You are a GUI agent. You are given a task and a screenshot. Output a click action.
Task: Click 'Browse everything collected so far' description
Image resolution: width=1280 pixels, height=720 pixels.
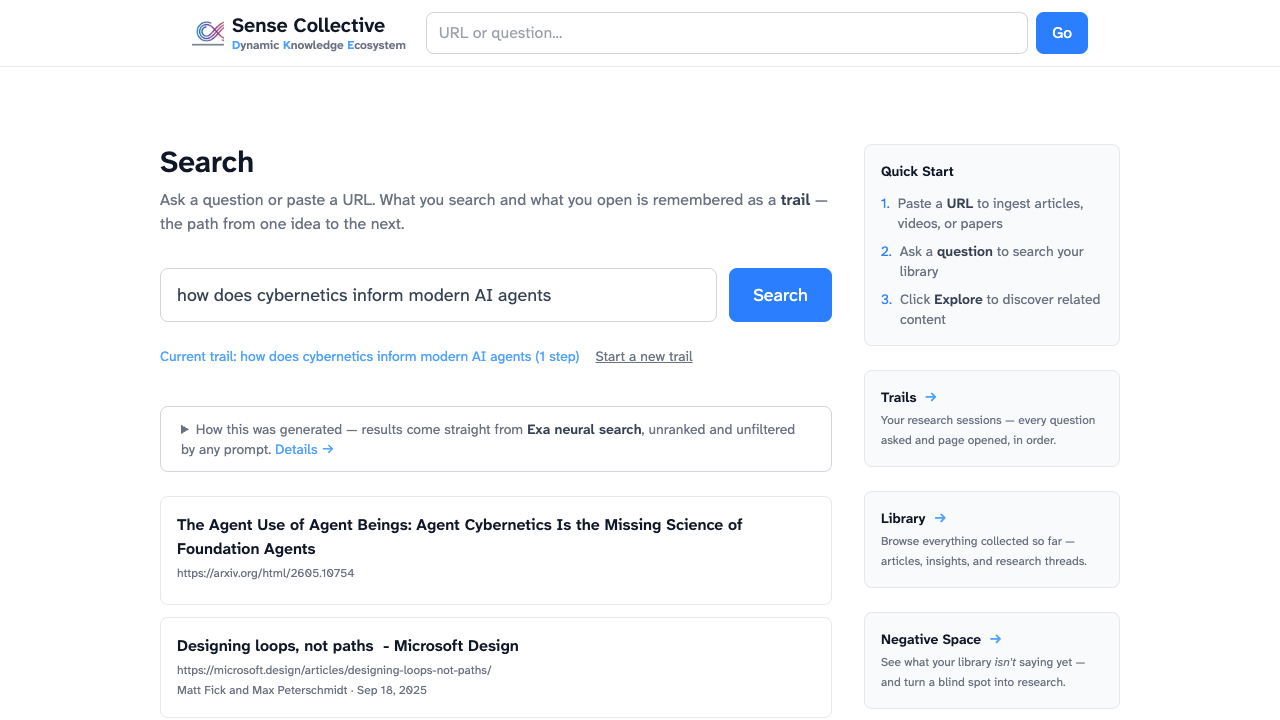point(984,551)
